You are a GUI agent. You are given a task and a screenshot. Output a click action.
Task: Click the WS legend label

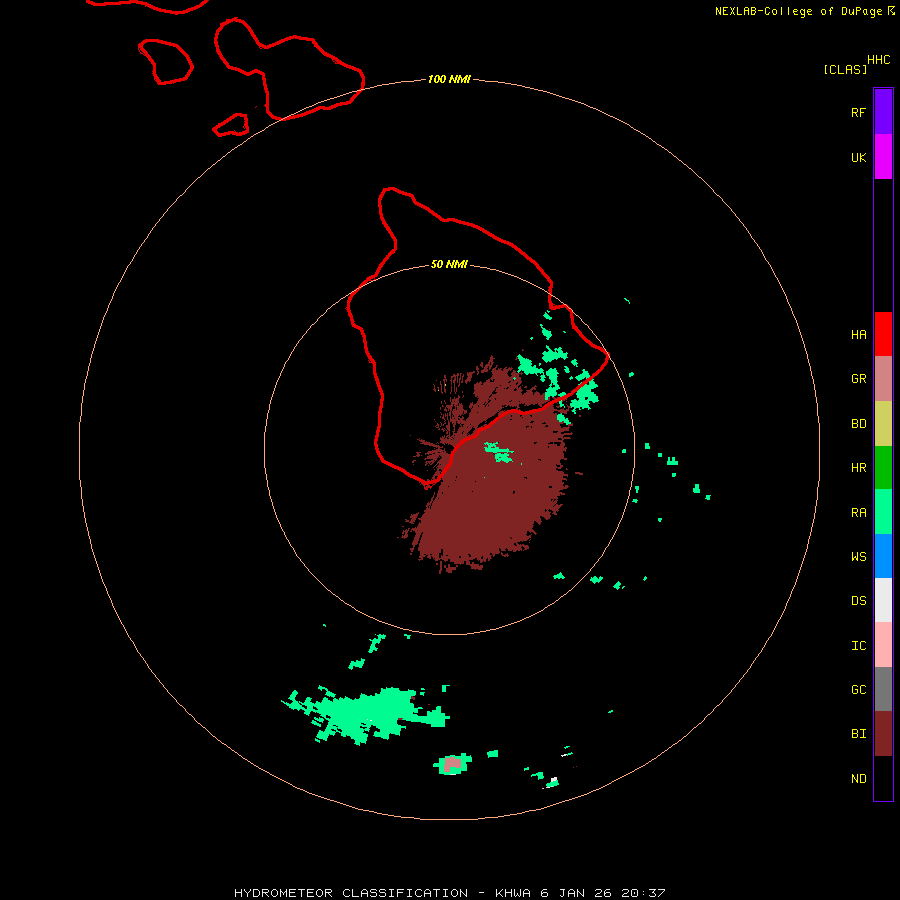858,557
